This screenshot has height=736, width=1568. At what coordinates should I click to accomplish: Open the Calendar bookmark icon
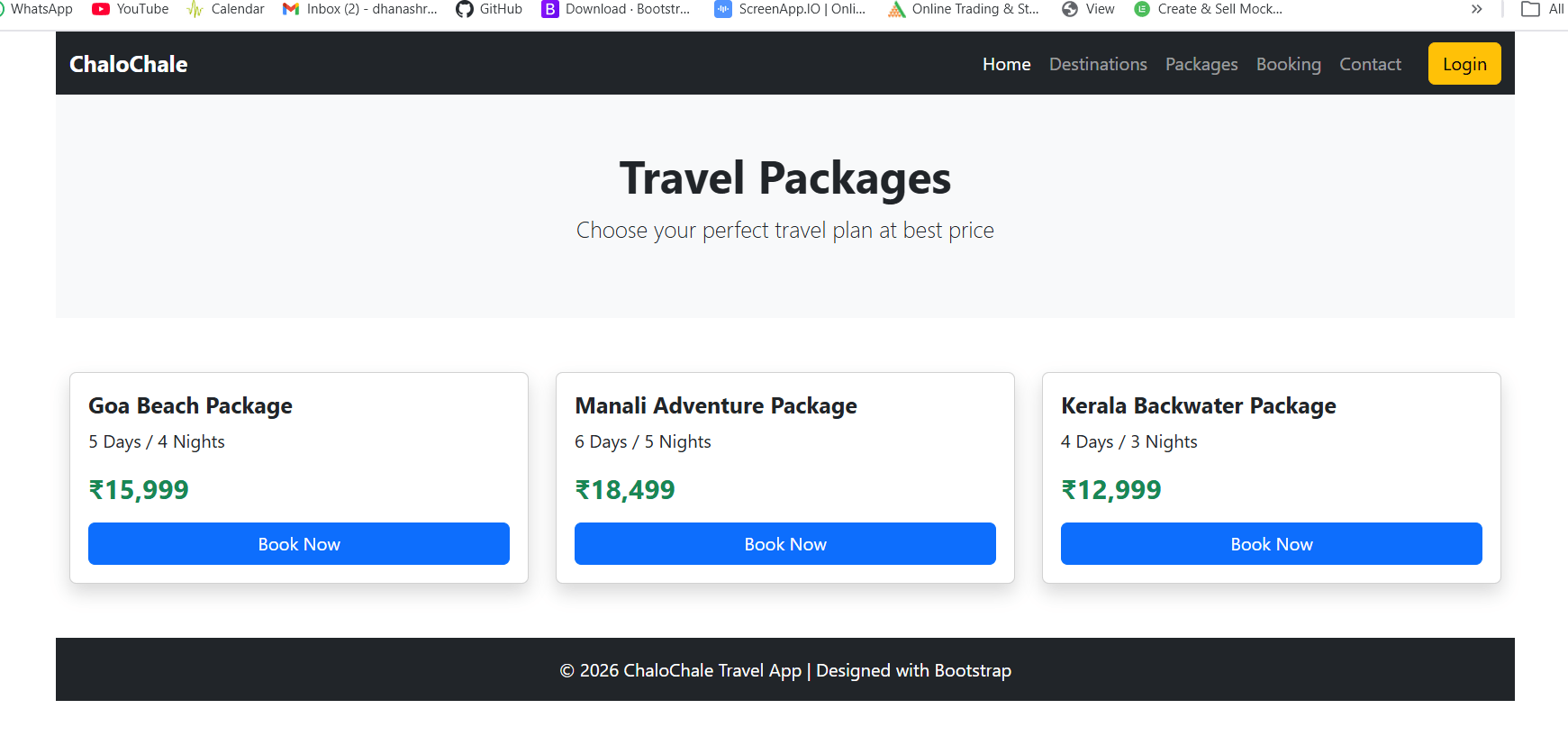point(195,9)
